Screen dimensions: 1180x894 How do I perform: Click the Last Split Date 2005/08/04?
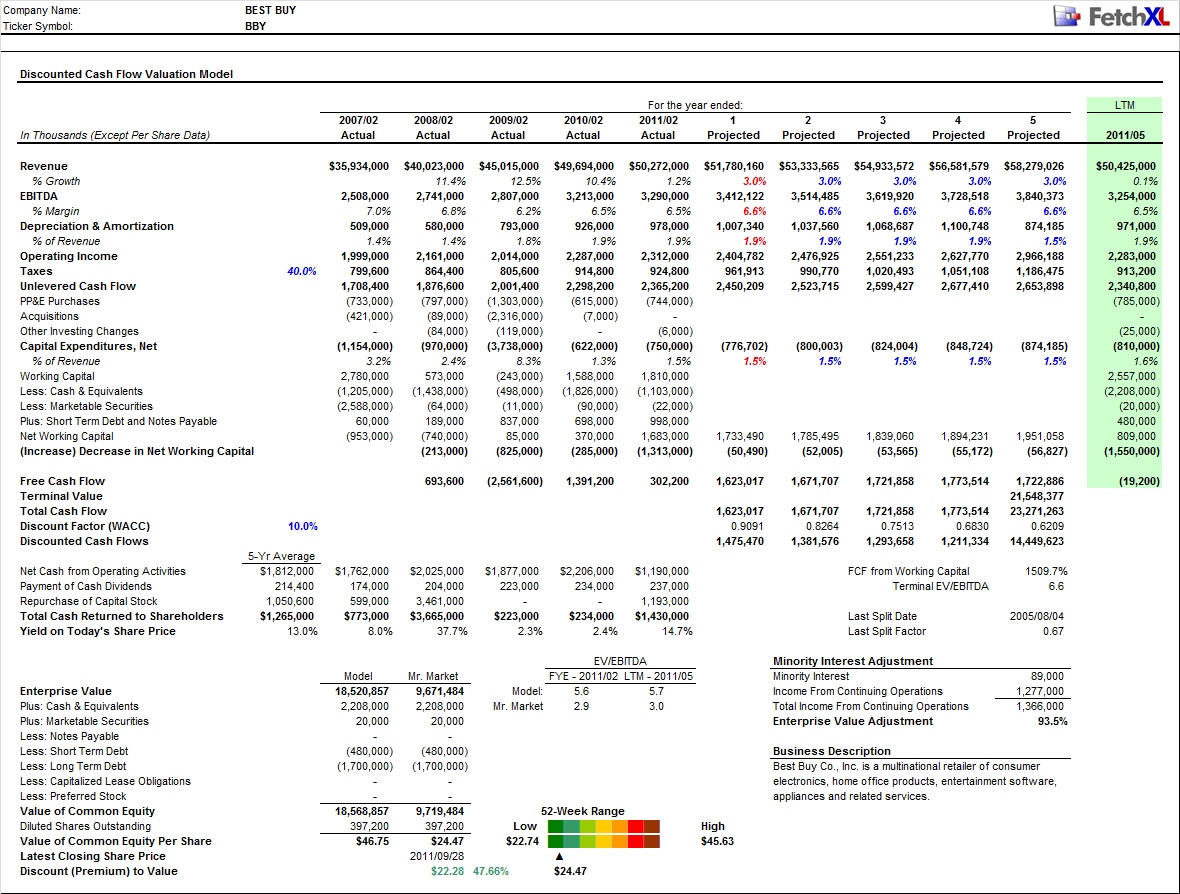pos(1037,616)
